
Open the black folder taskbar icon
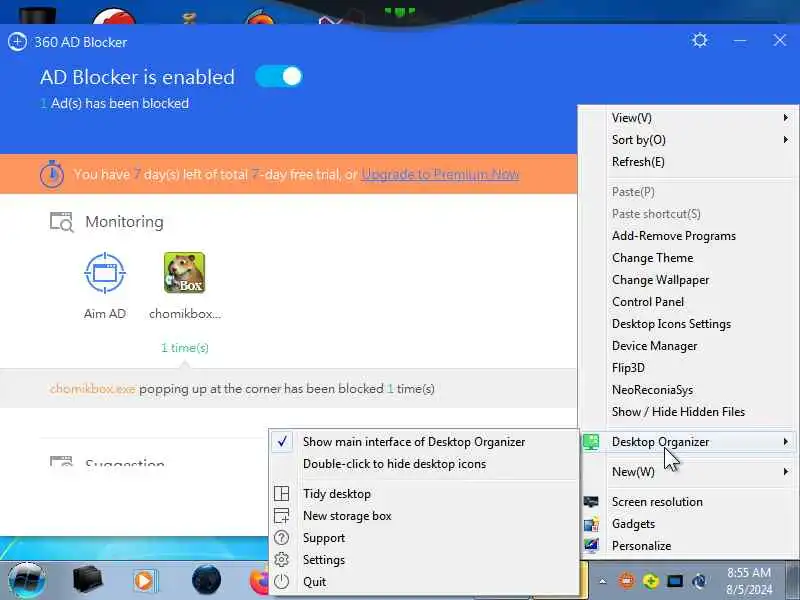(x=87, y=580)
